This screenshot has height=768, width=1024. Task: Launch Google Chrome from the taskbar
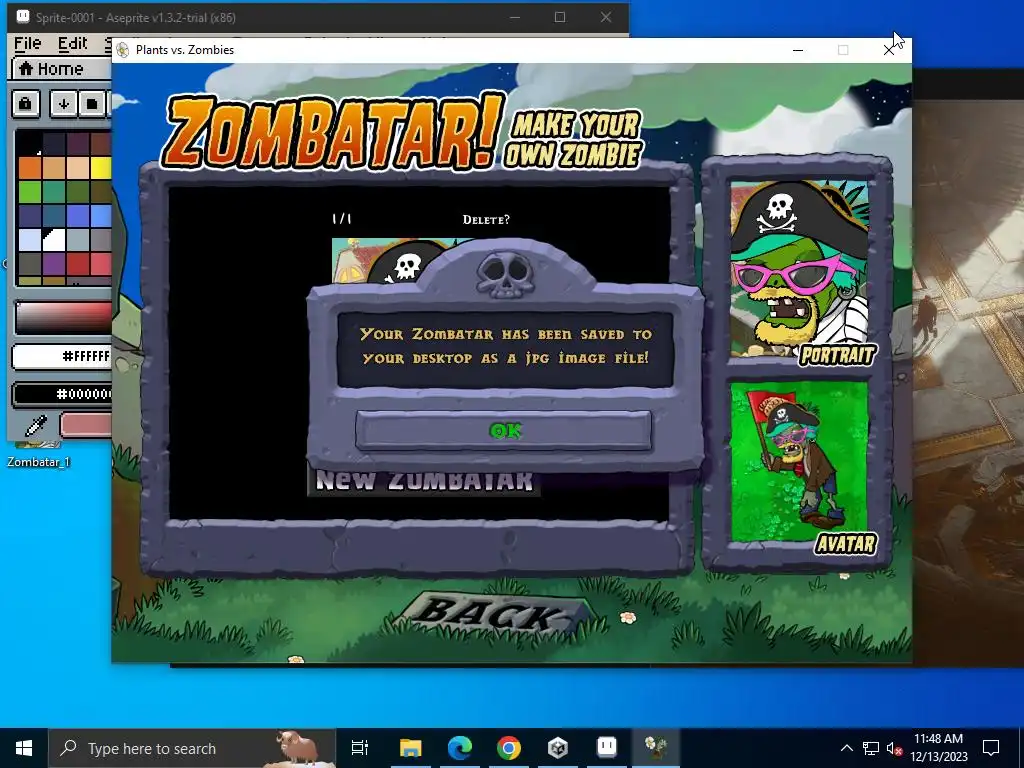509,748
